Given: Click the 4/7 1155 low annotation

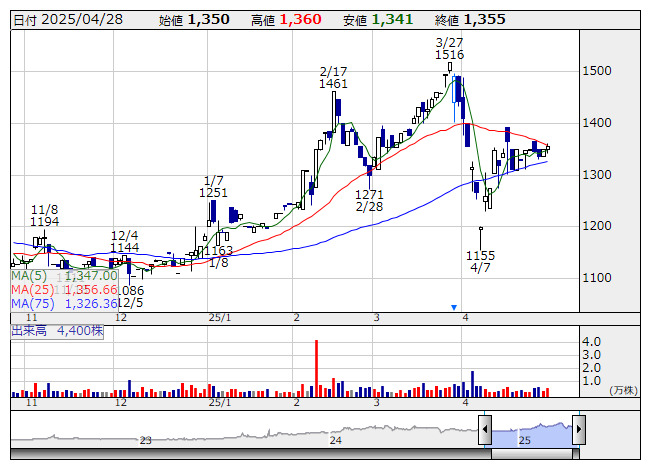Looking at the screenshot, I should coord(480,262).
